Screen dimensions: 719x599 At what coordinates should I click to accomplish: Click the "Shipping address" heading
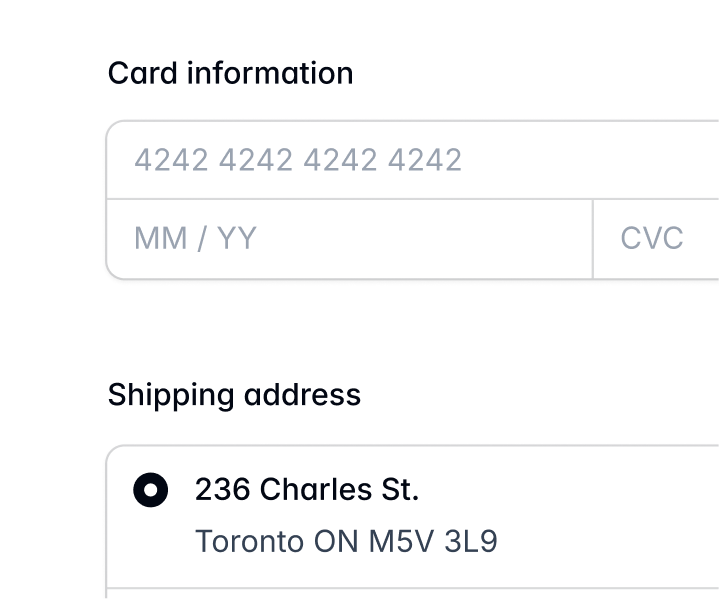point(234,395)
